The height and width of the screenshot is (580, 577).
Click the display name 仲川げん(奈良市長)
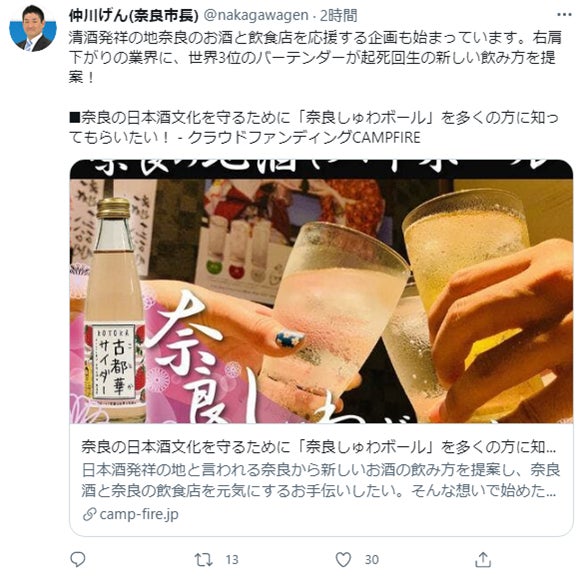point(134,16)
